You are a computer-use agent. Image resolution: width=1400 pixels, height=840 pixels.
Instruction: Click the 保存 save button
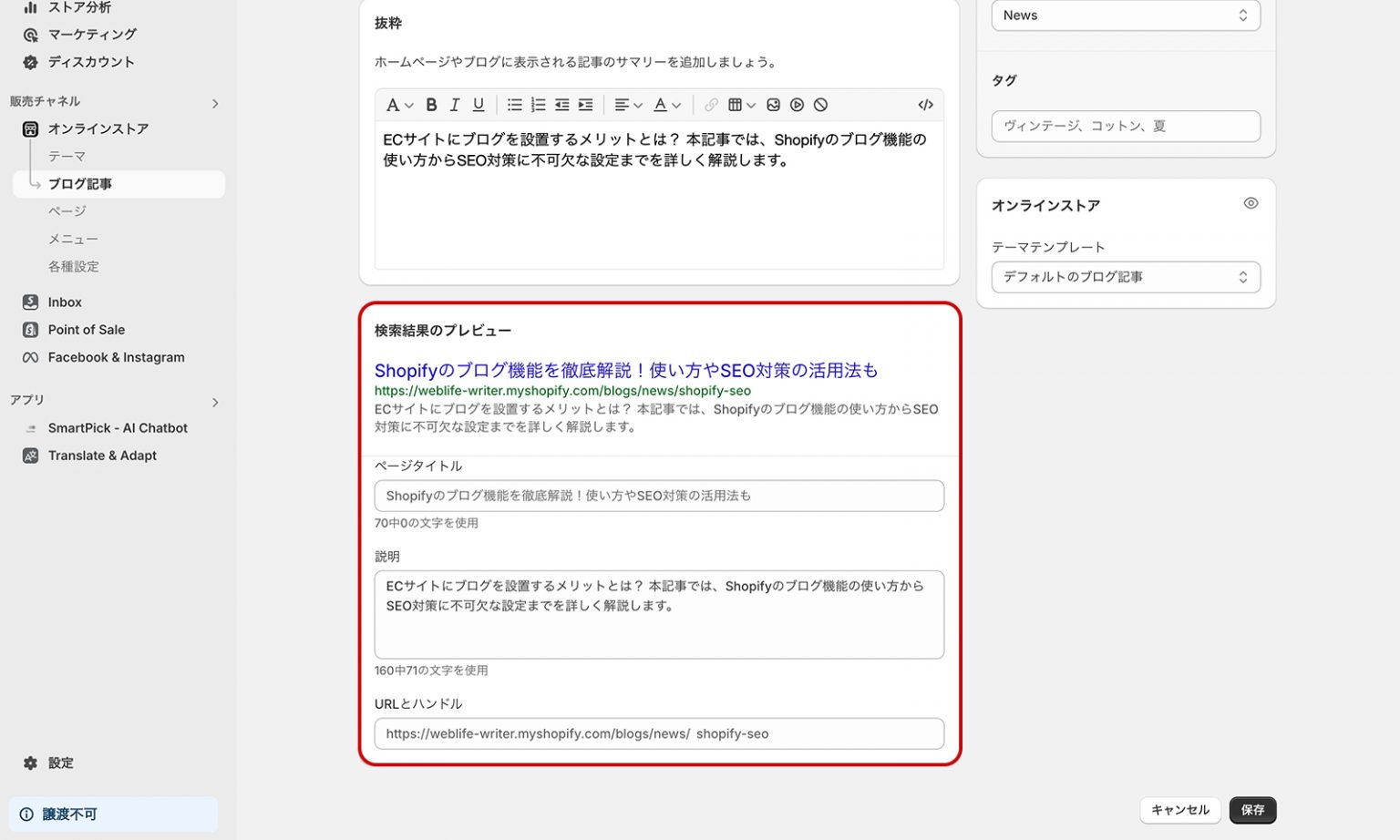coord(1252,810)
